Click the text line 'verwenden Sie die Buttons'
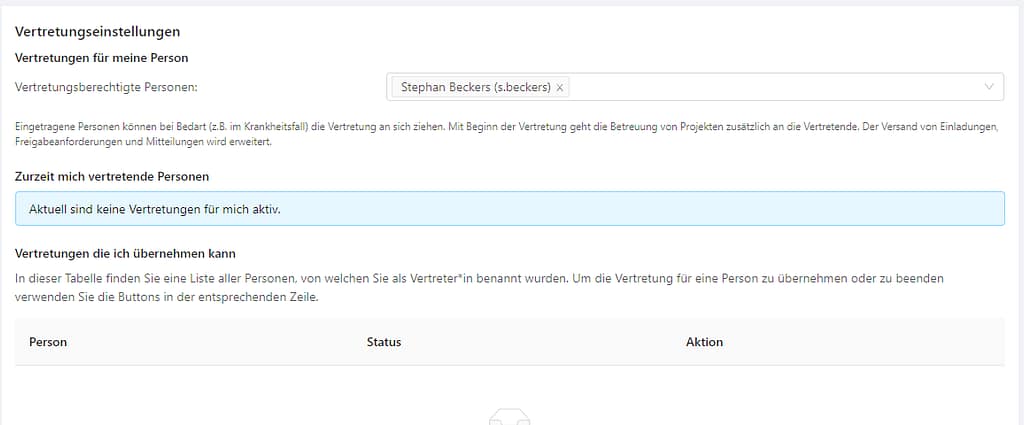Image resolution: width=1024 pixels, height=425 pixels. 167,298
